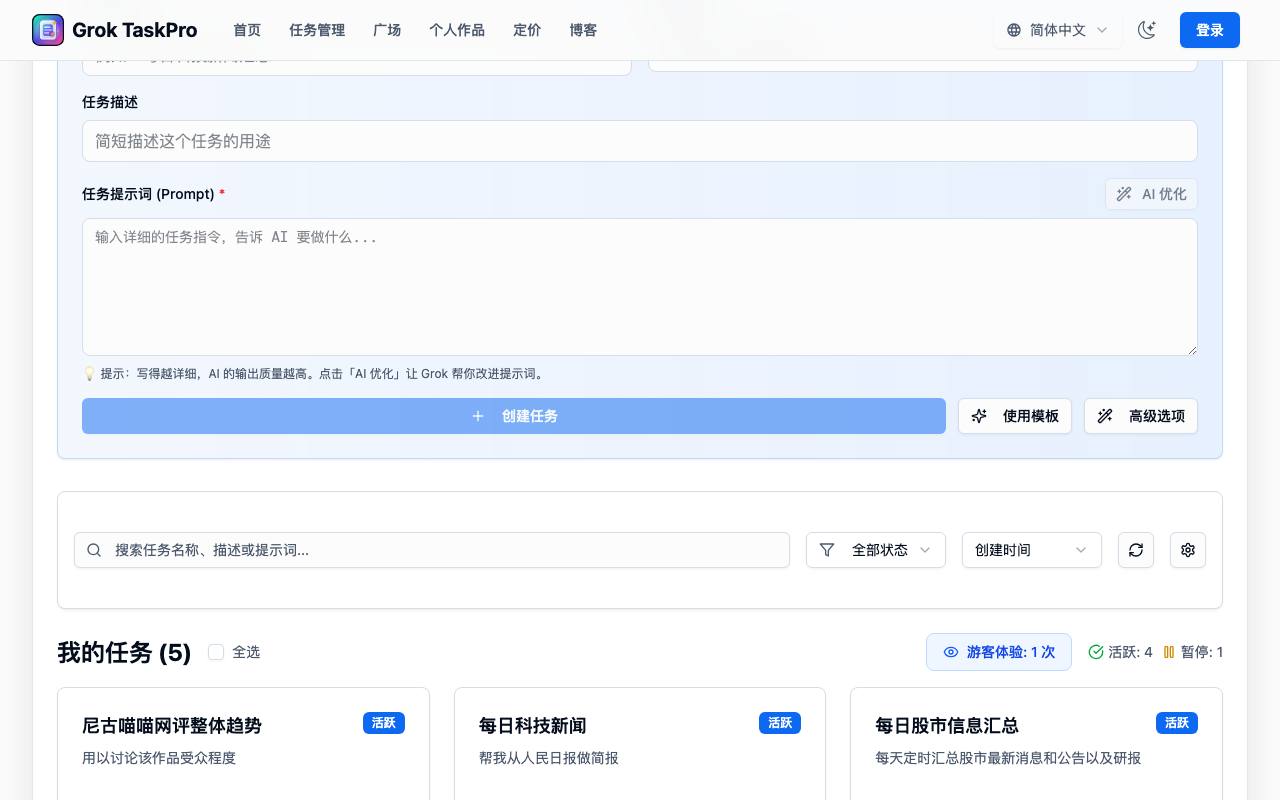
Task: Focus the 任务描述 input field
Action: point(640,141)
